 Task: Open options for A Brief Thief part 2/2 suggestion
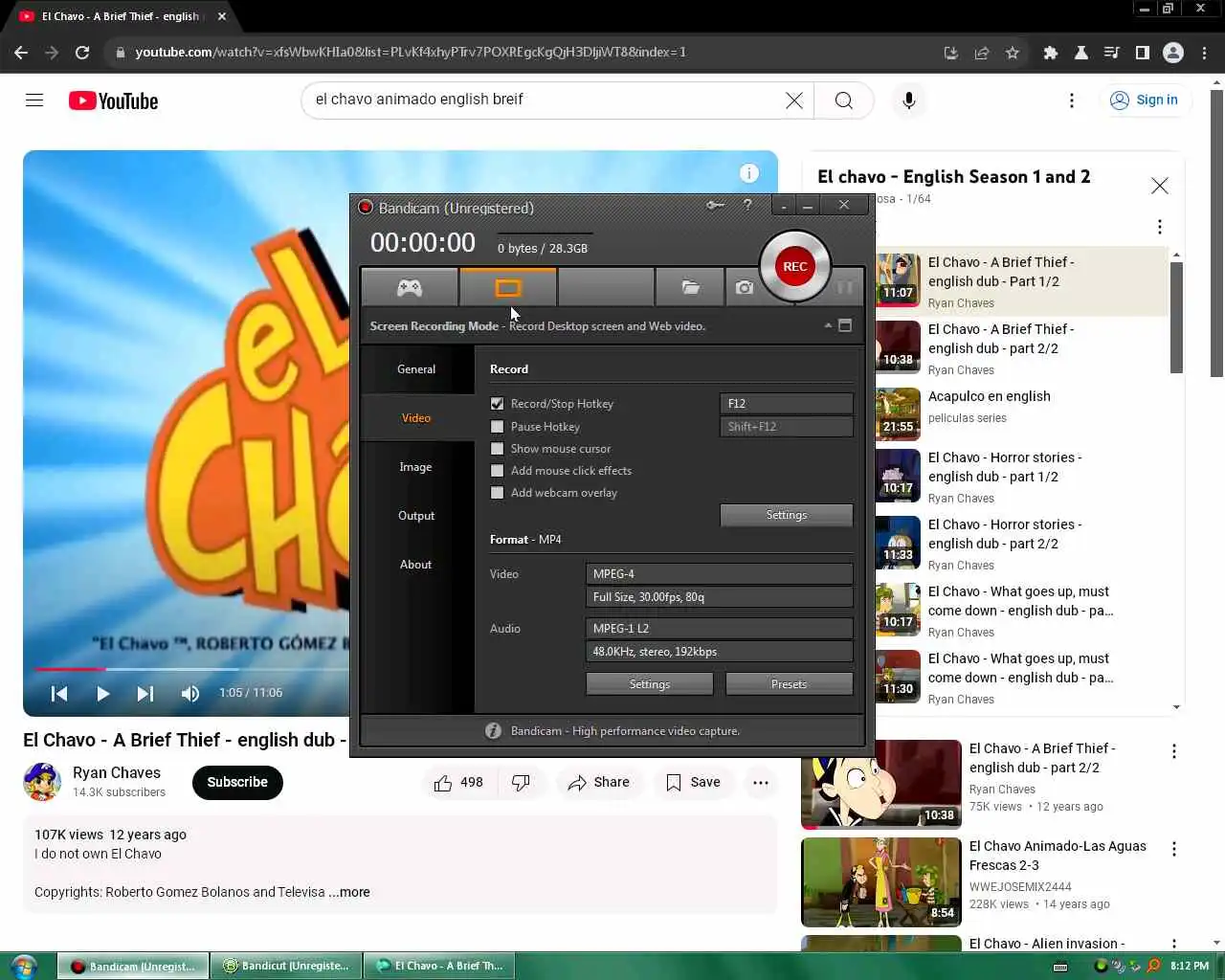1174,751
